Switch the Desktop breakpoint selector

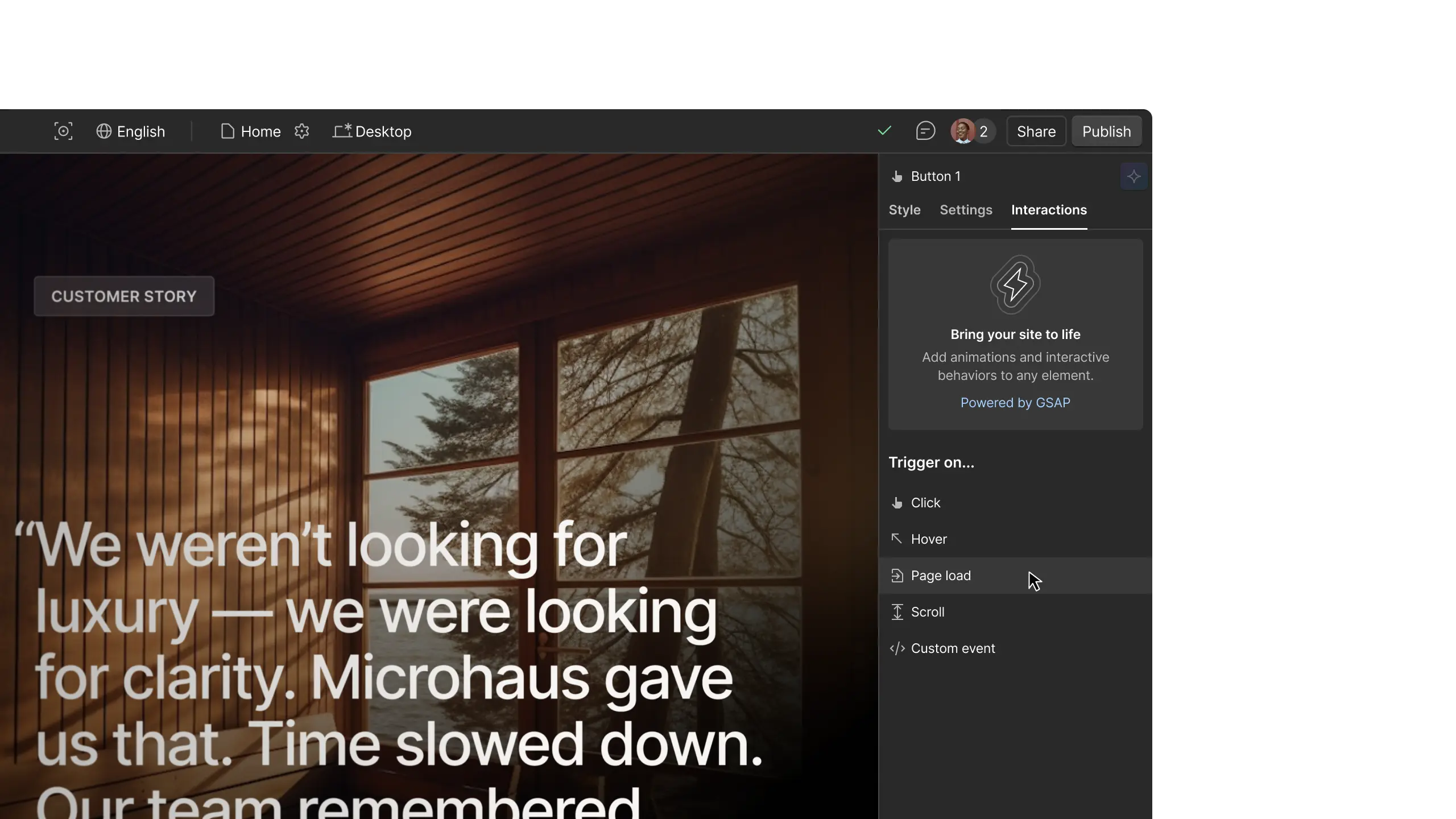coord(372,131)
